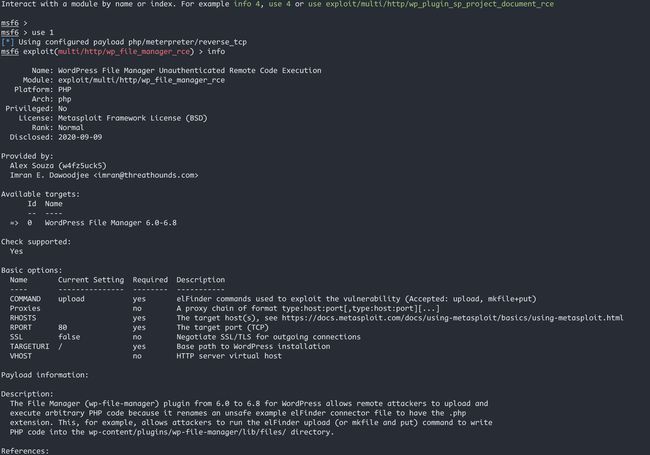The width and height of the screenshot is (650, 455).
Task: Click the red multi/http/wp_file_manager_rce module name
Action: (x=124, y=51)
